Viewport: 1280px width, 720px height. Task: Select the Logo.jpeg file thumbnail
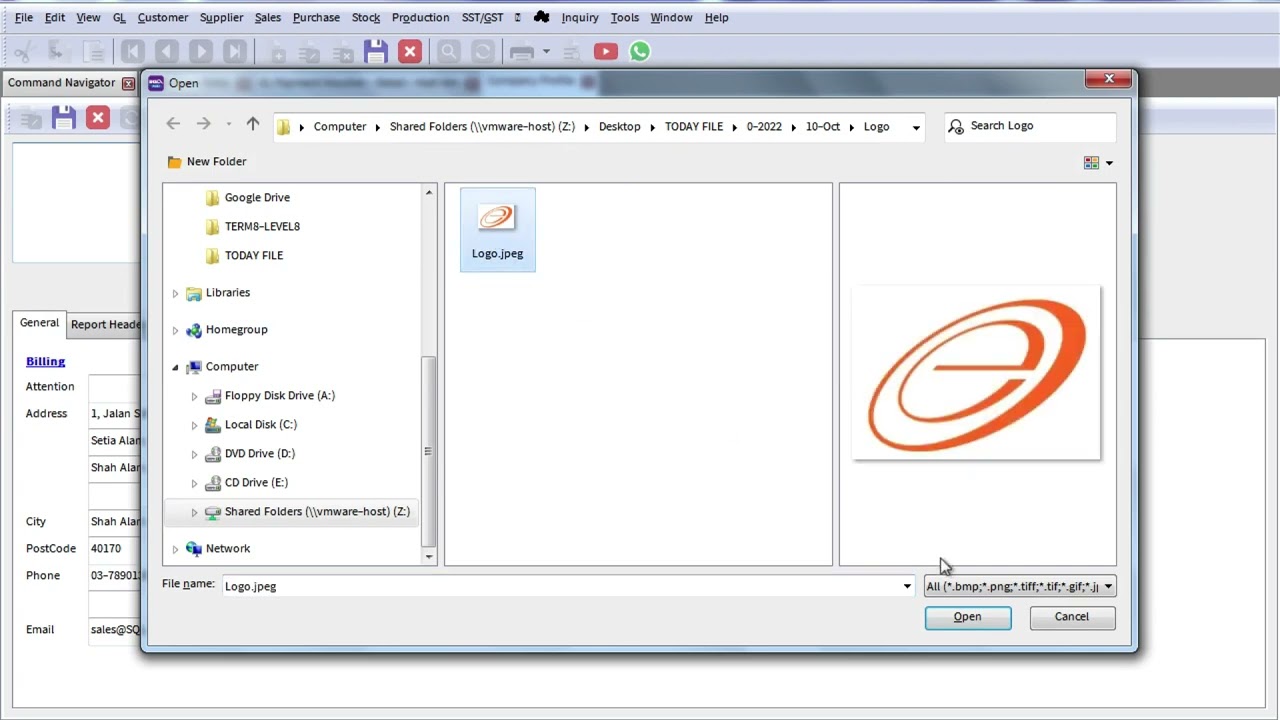(x=497, y=229)
